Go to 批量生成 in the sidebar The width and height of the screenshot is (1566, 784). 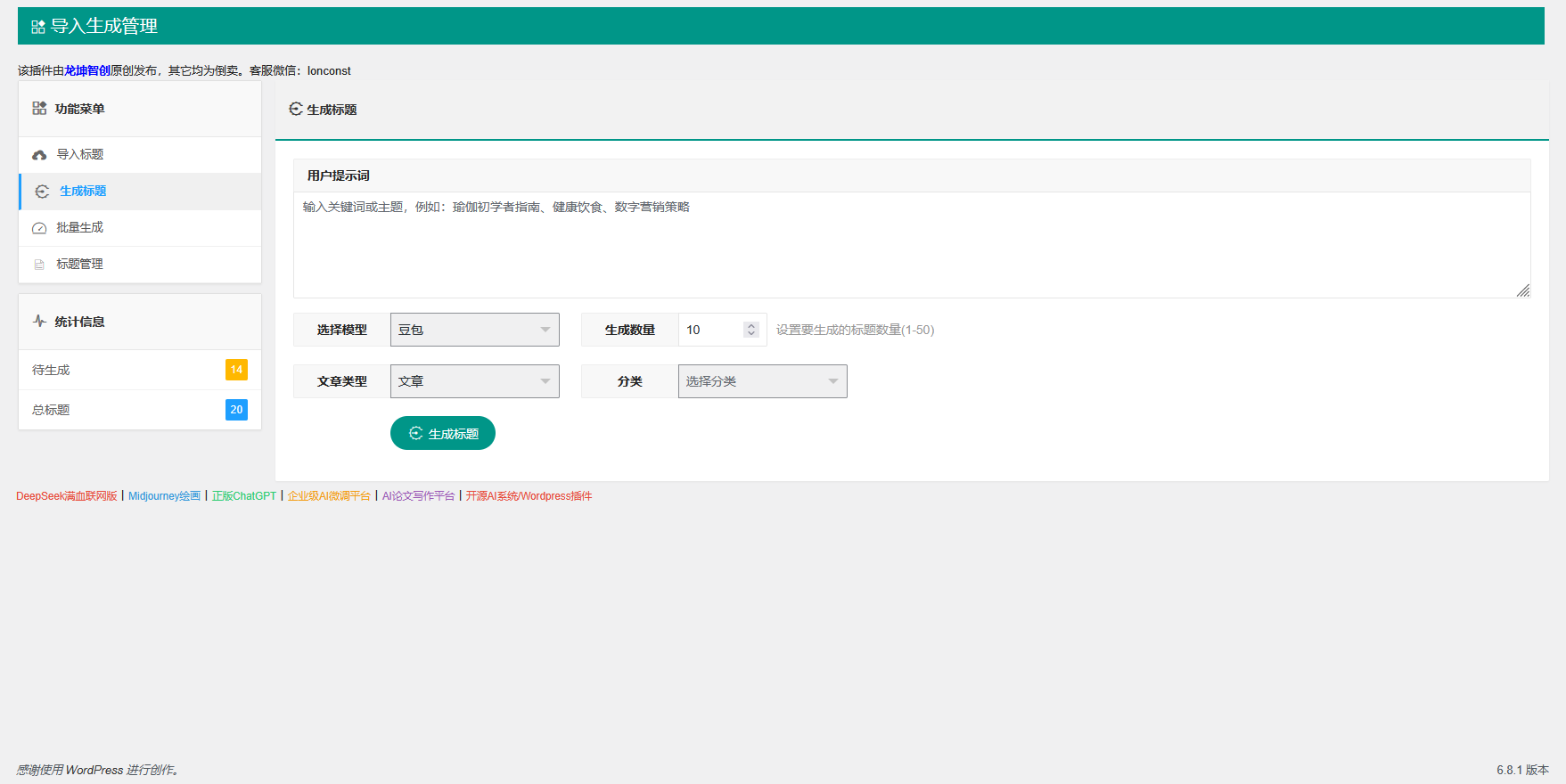point(80,227)
